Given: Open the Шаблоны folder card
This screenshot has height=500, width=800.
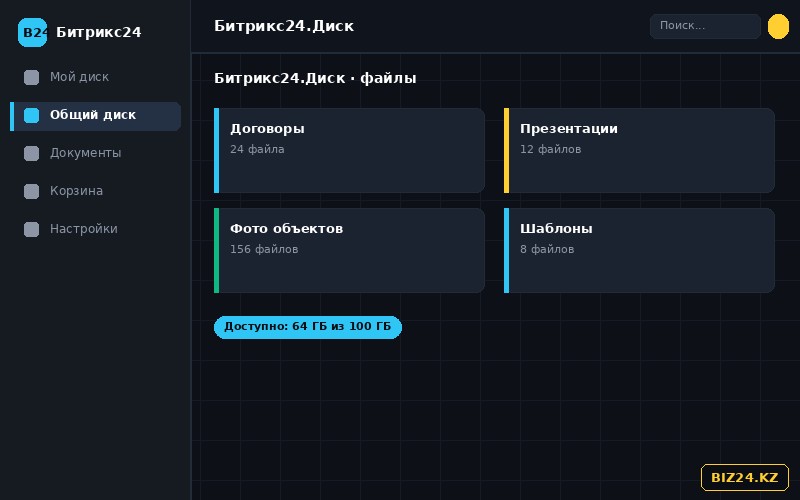Looking at the screenshot, I should point(639,251).
